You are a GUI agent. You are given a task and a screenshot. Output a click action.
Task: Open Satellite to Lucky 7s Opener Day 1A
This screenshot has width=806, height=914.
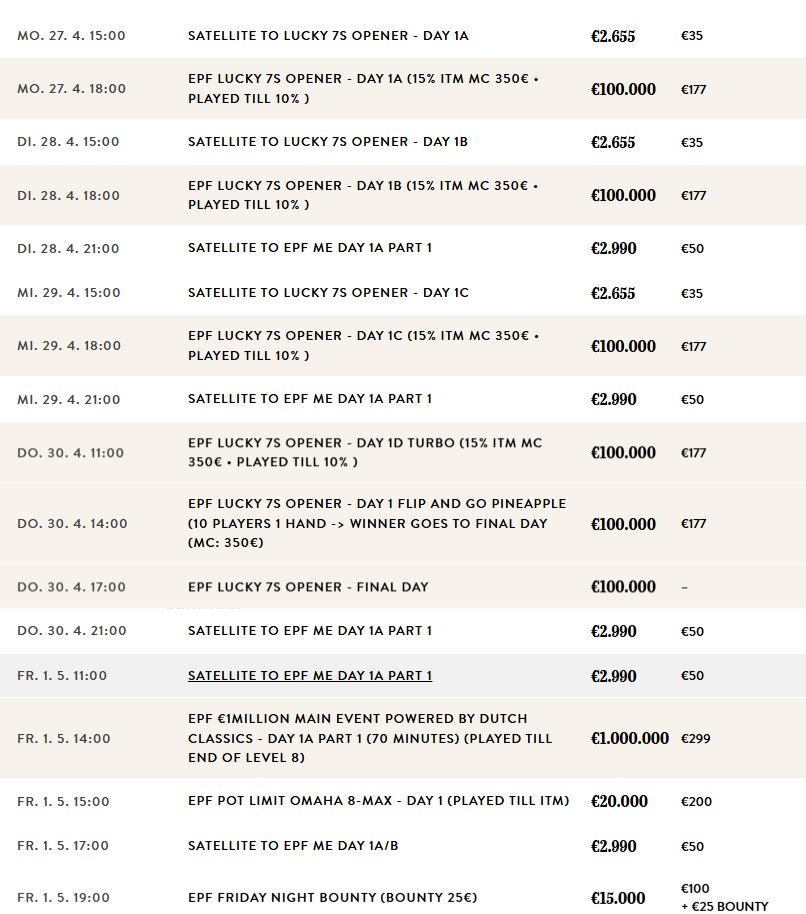pyautogui.click(x=328, y=36)
